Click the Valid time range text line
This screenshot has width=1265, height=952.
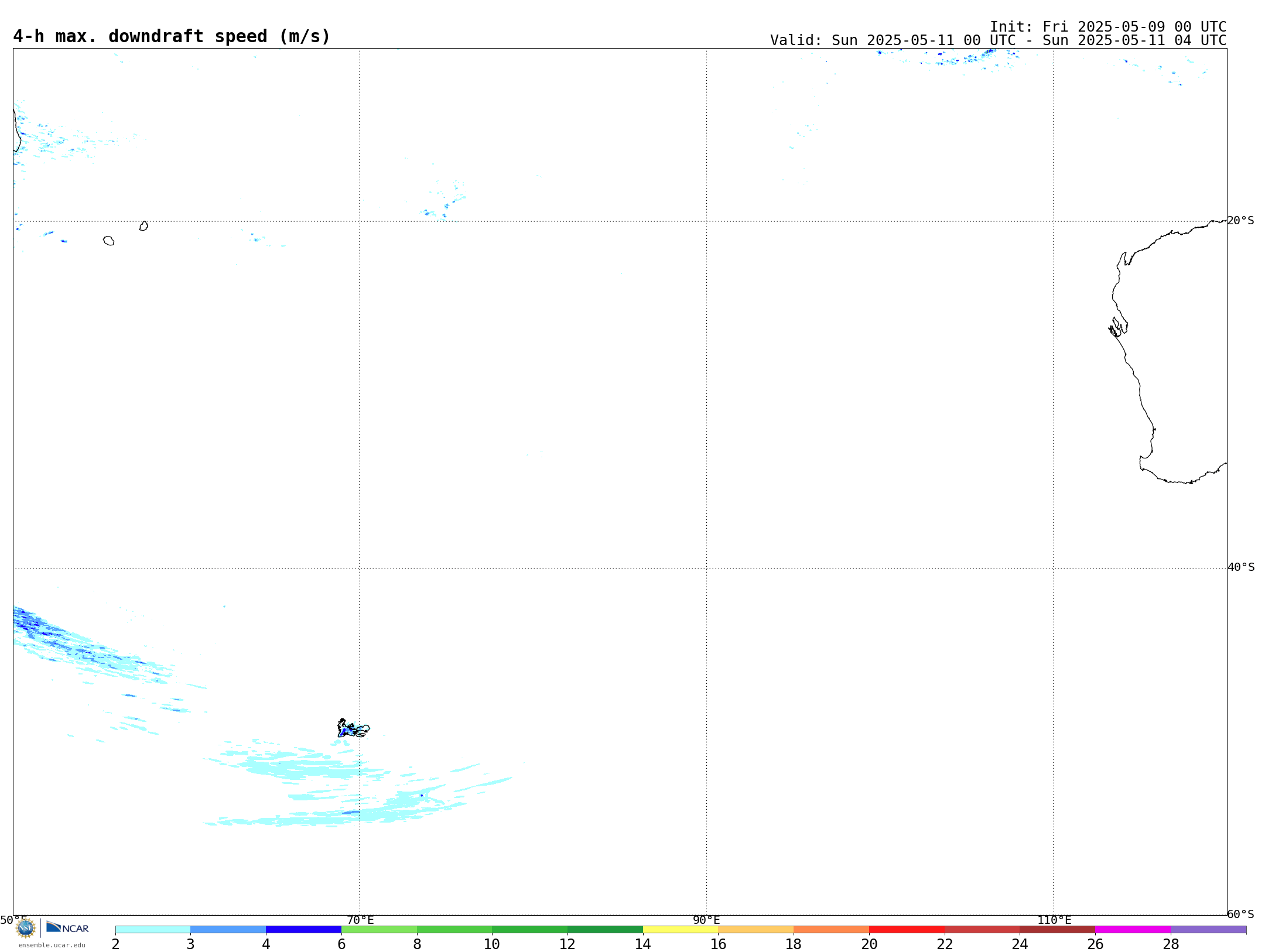pos(998,40)
